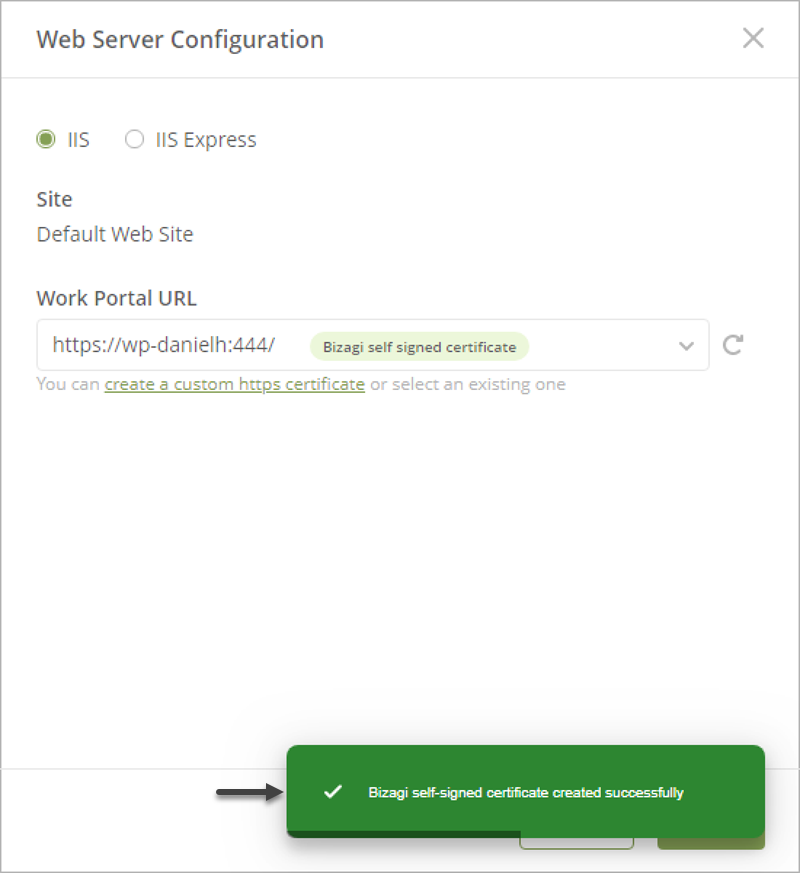
Task: Click the success notification checkmark icon
Action: (333, 792)
